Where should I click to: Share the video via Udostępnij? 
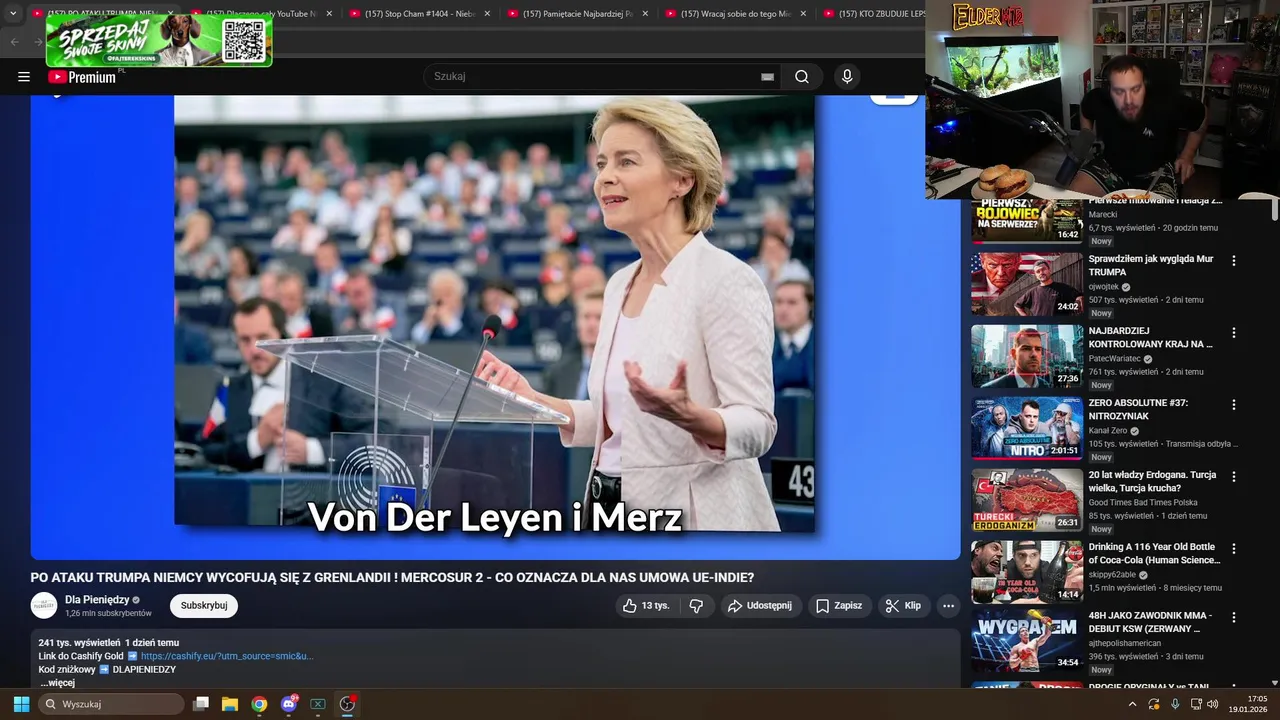point(761,606)
